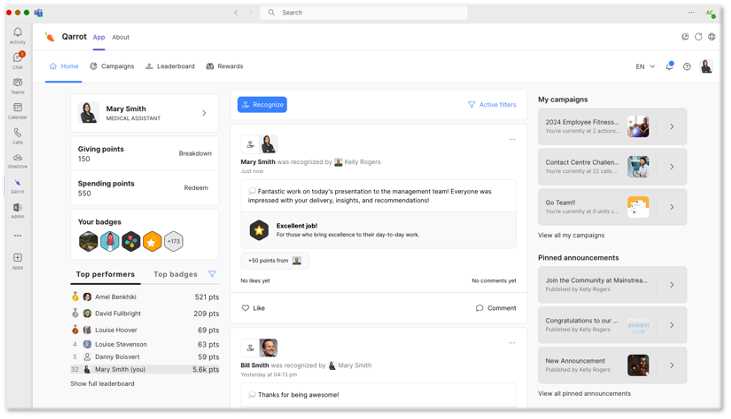Screen dimensions: 731x419
Task: Click Kelly Rogers name in post
Action: click(x=362, y=162)
